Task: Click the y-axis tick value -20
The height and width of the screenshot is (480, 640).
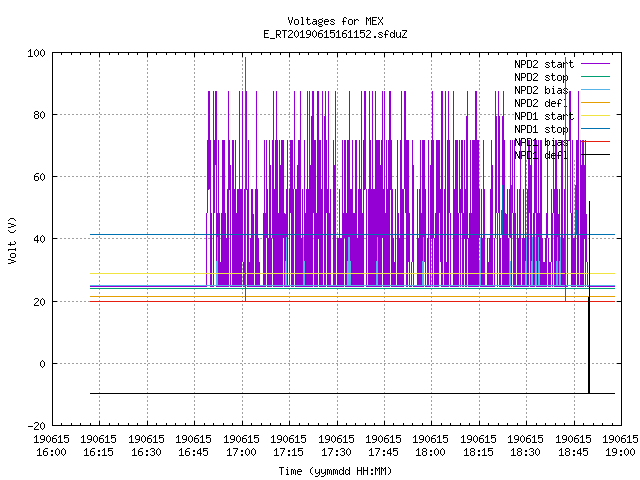Action: click(36, 426)
